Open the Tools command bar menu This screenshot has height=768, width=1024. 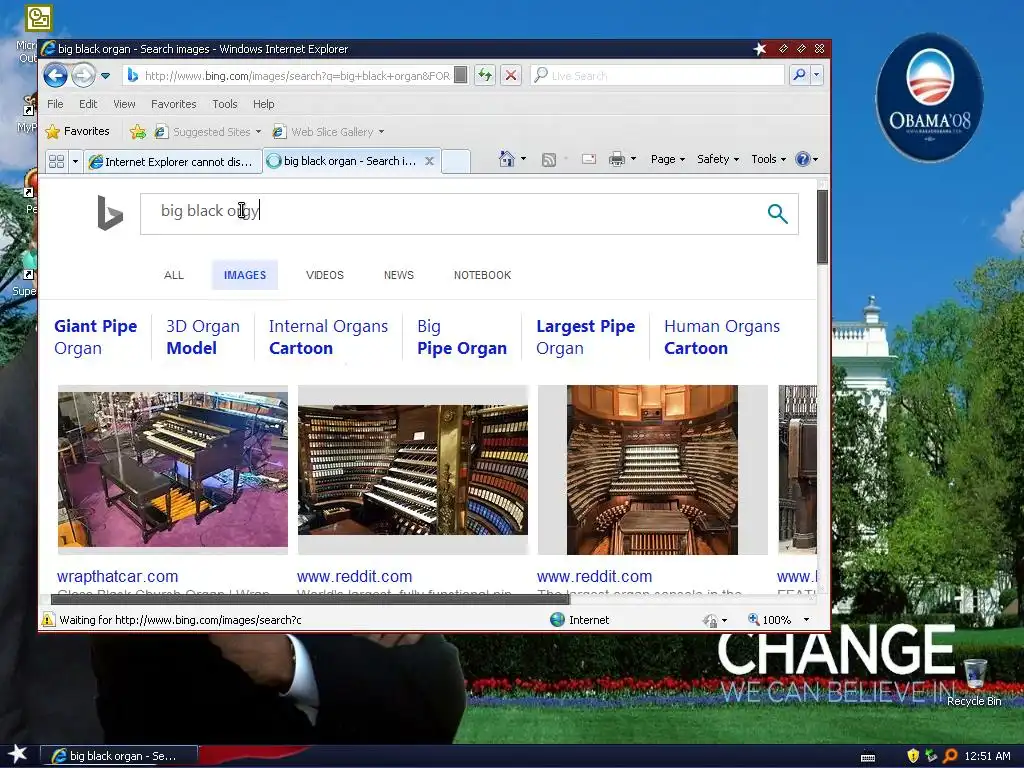tap(768, 159)
